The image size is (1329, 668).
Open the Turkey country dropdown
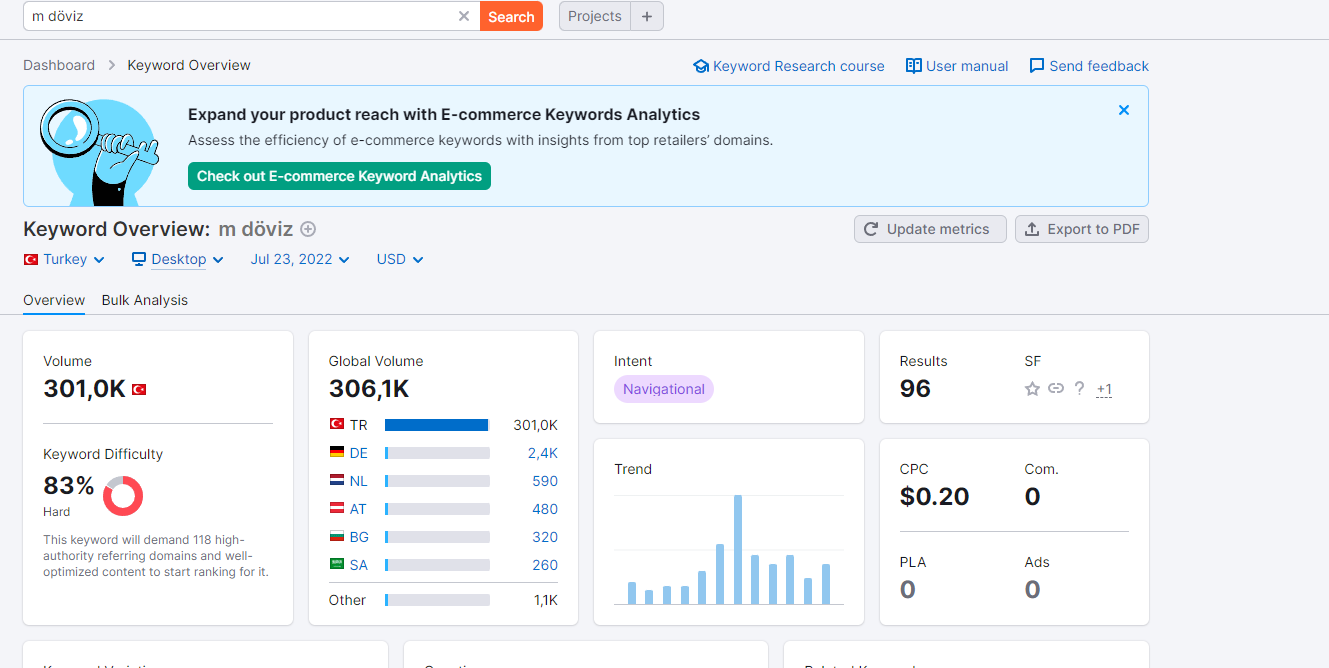click(x=64, y=259)
